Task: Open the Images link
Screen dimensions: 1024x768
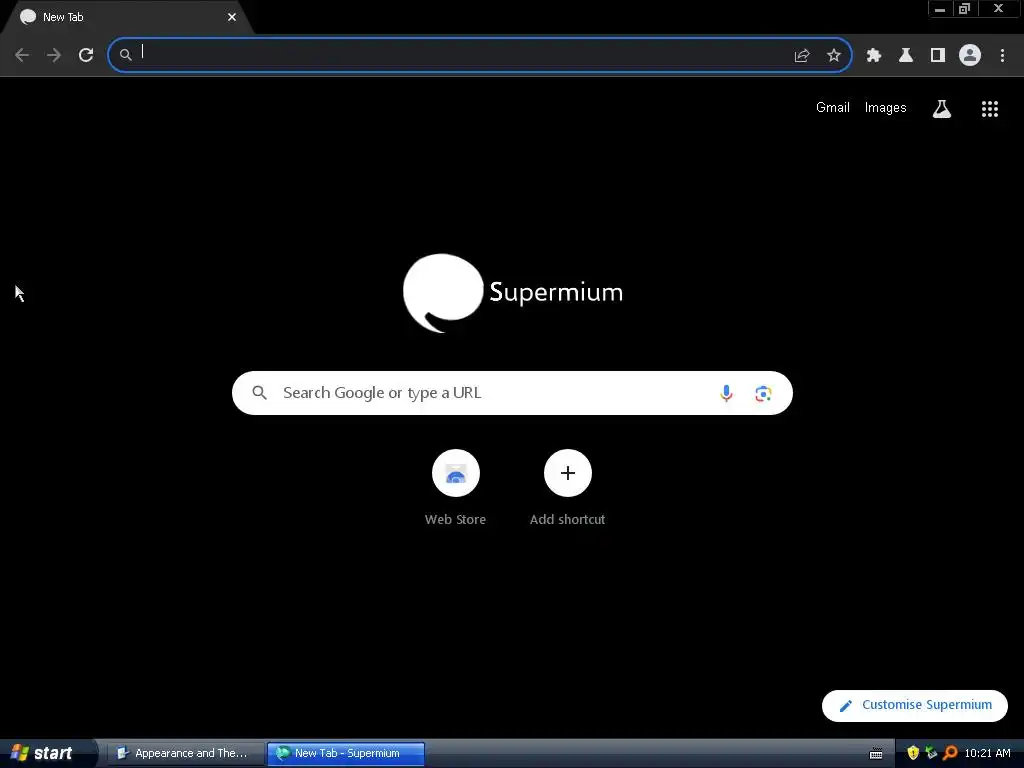Action: [885, 108]
